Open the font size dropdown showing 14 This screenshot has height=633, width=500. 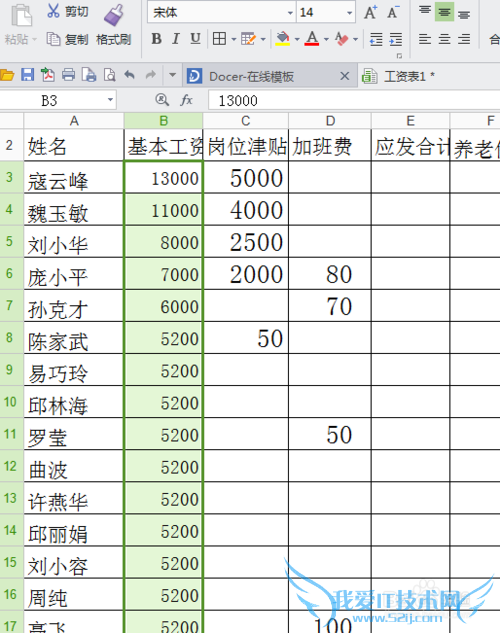tap(349, 13)
